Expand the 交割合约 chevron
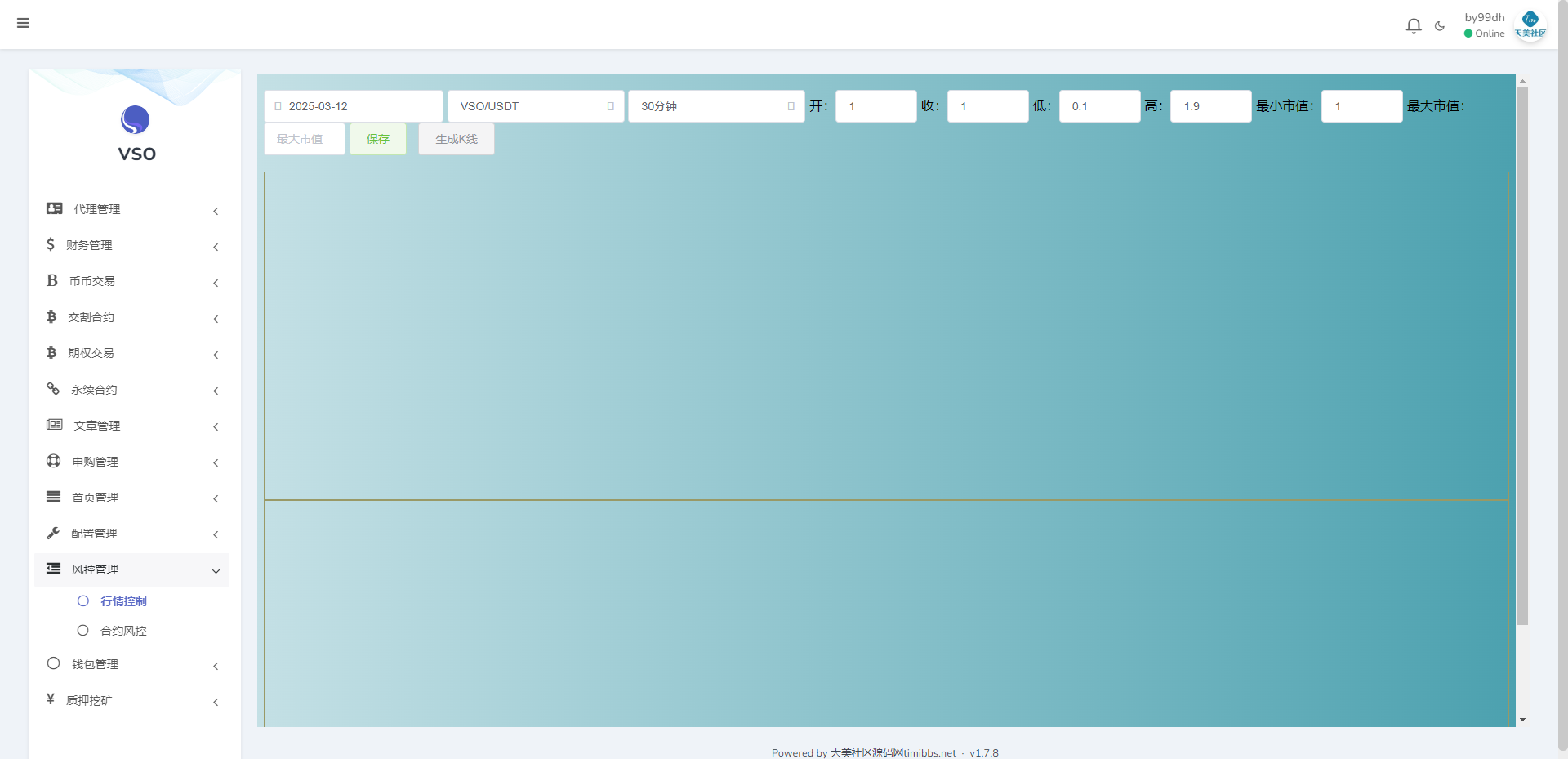This screenshot has width=1568, height=759. click(216, 319)
